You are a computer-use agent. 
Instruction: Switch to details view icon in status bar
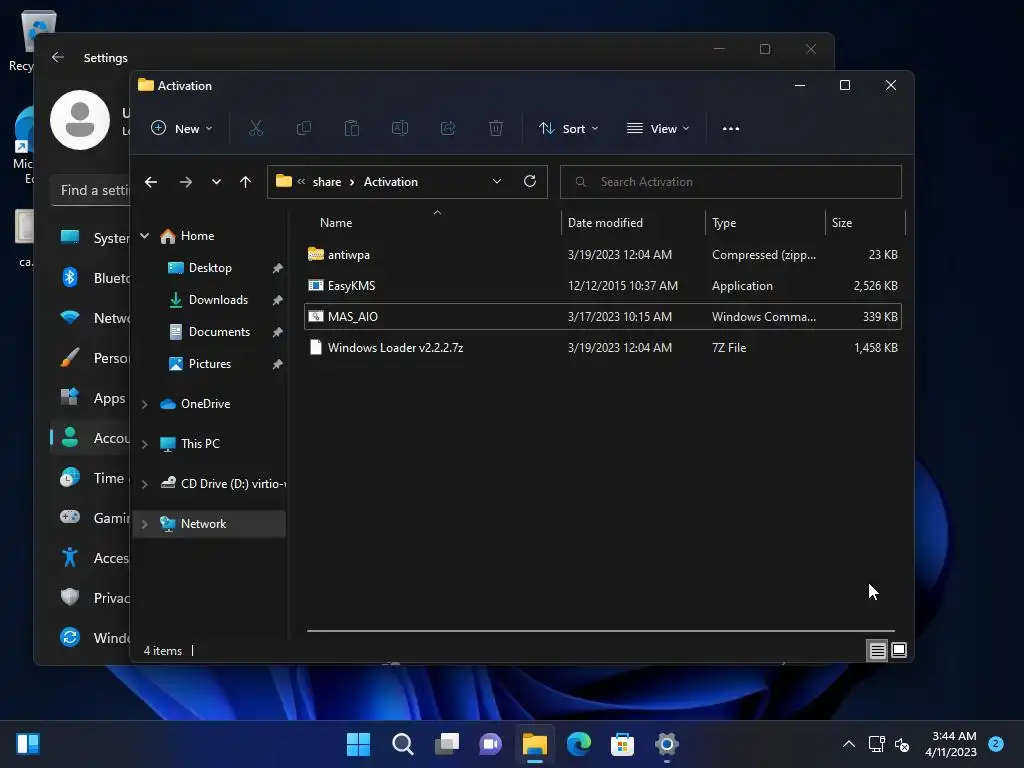(877, 650)
